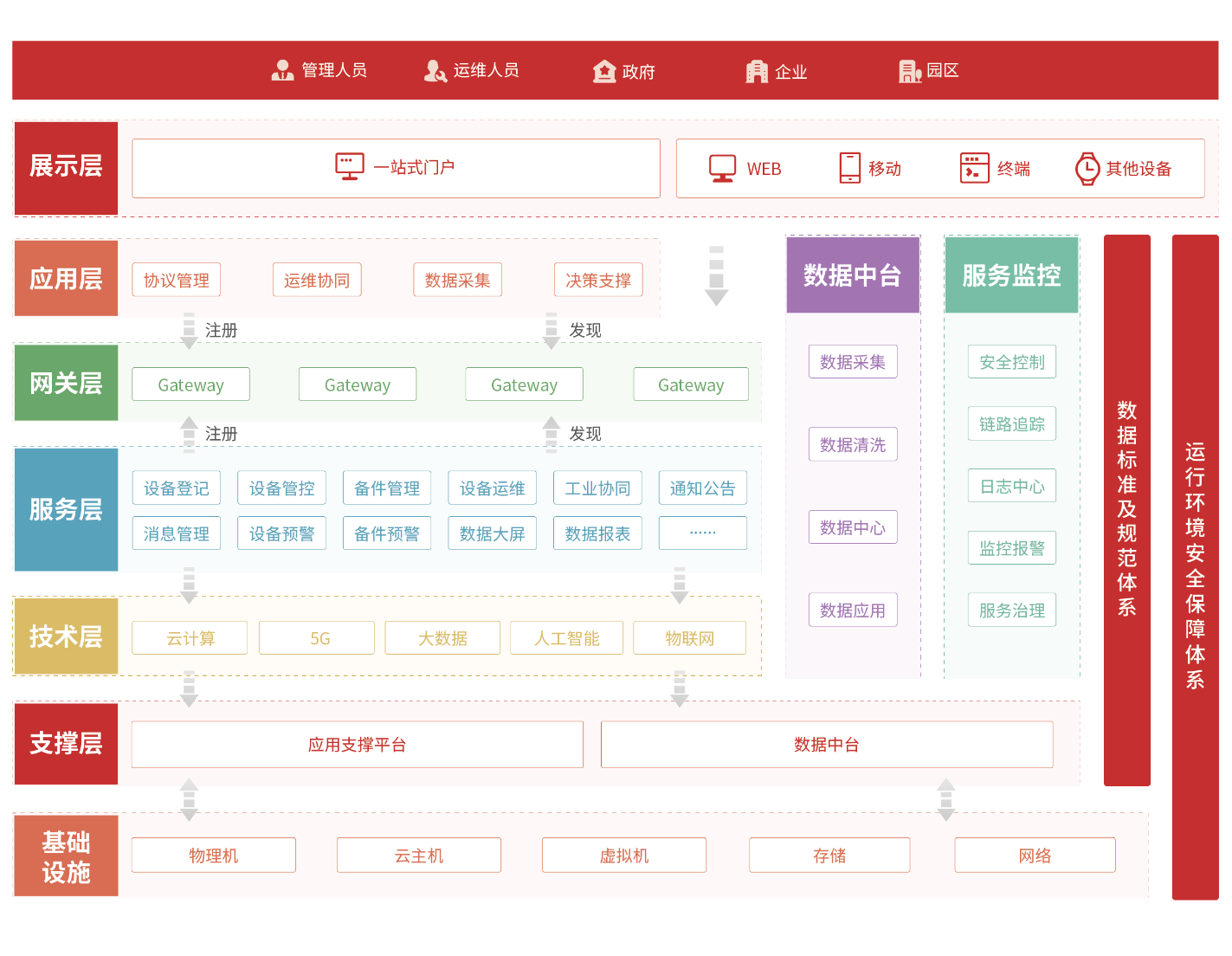Click the 其他设备 watch icon

point(1087,169)
